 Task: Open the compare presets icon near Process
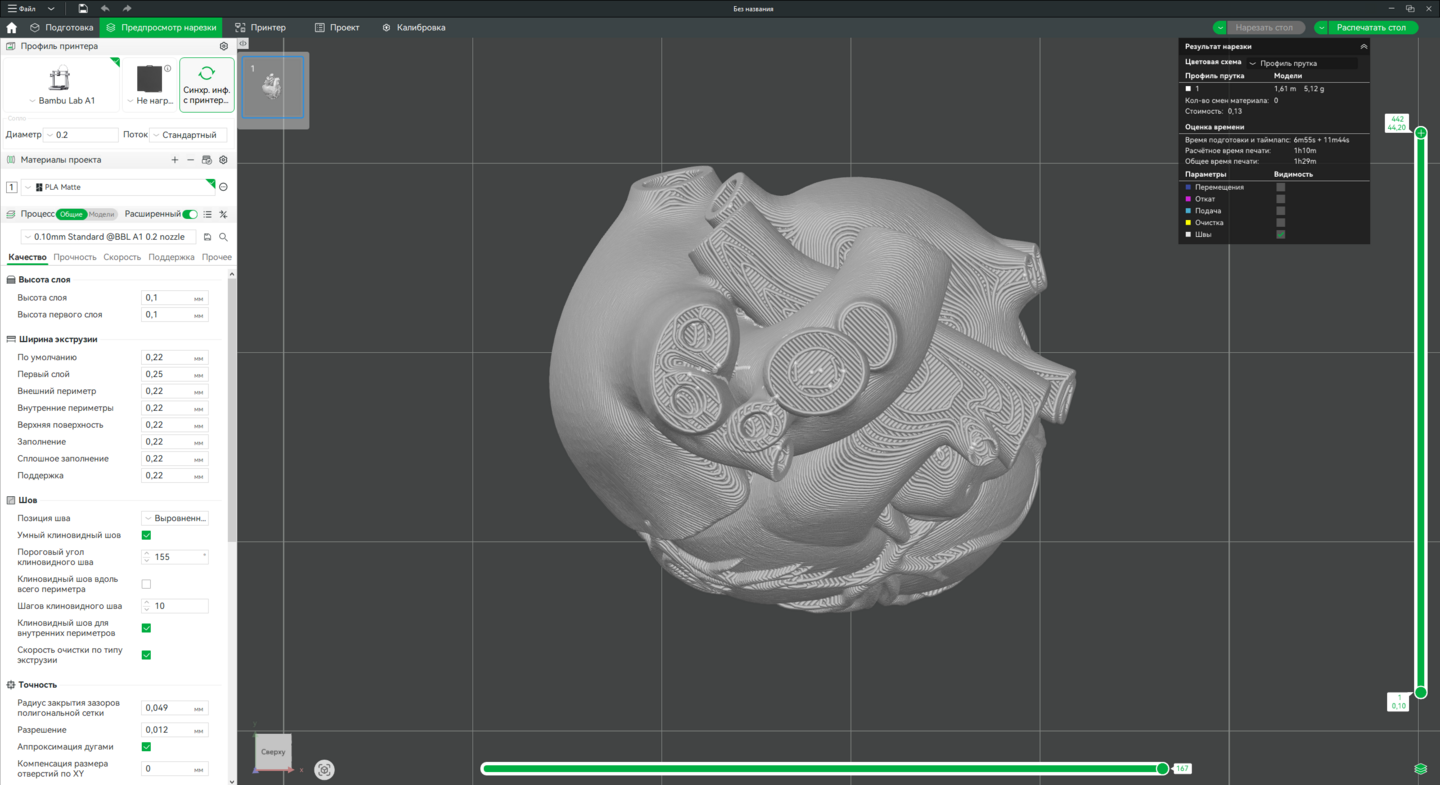pyautogui.click(x=223, y=214)
